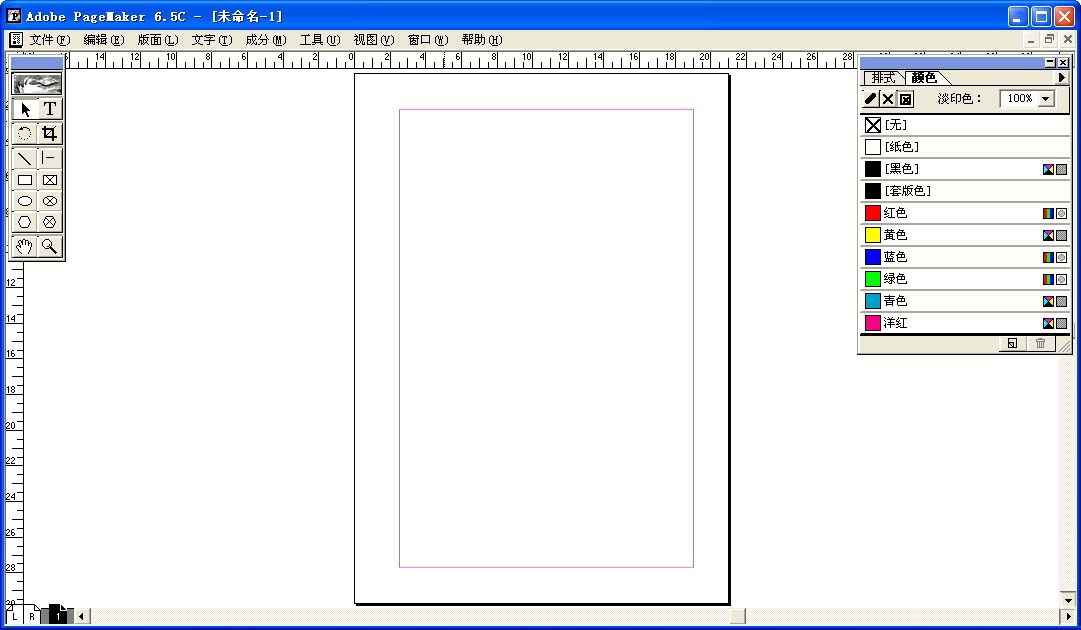
Task: Expand the Colors palette flyout menu arrow
Action: pyautogui.click(x=1062, y=78)
